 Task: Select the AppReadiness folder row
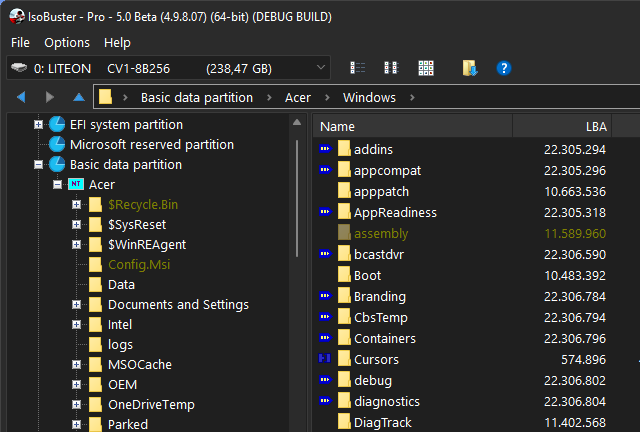coord(395,212)
